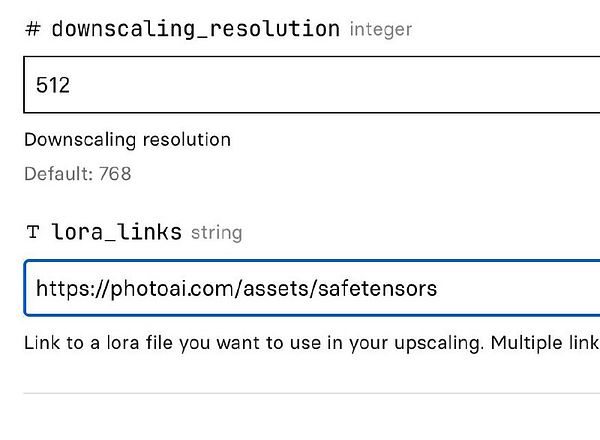Click the downscaling_resolution field label

click(x=195, y=28)
